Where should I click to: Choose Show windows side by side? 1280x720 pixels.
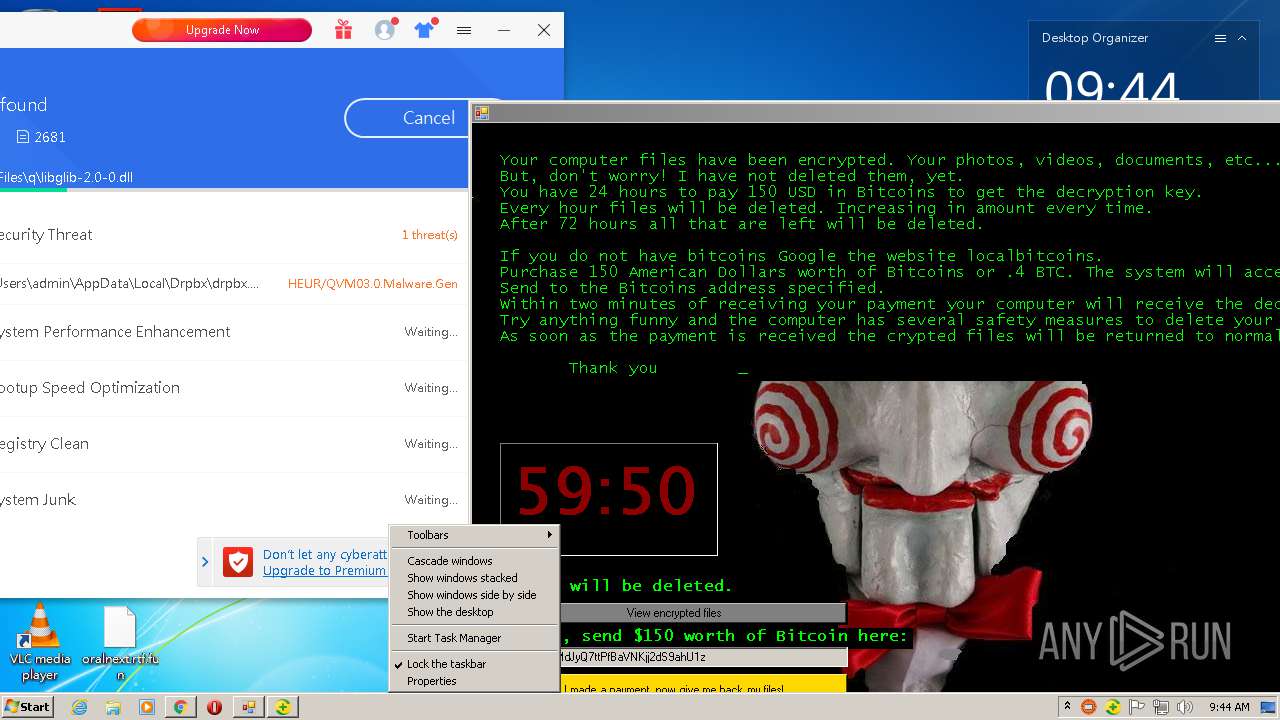click(x=474, y=595)
